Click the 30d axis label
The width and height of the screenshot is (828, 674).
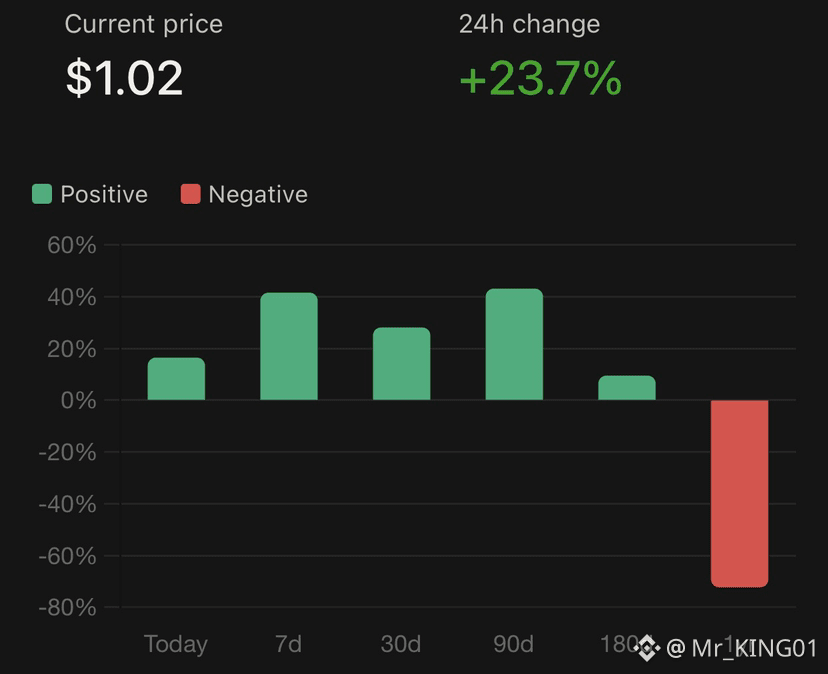pyautogui.click(x=401, y=644)
